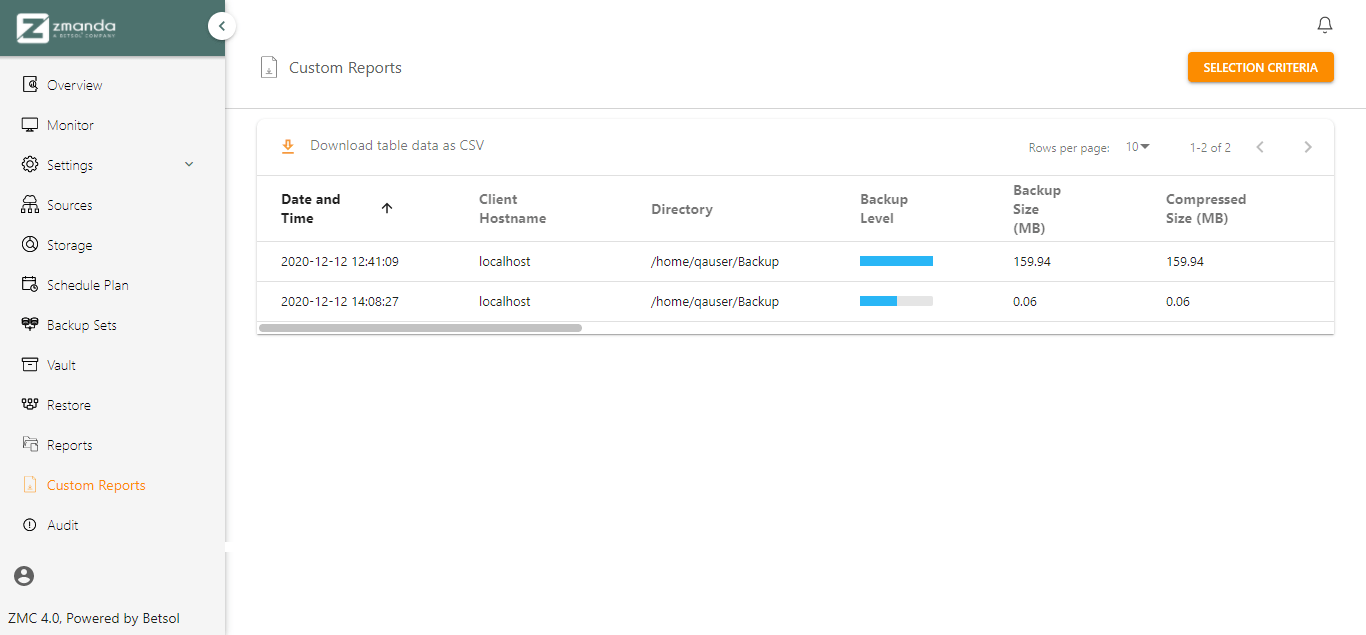The image size is (1366, 635).
Task: Click Client Hostname column header
Action: coord(512,208)
